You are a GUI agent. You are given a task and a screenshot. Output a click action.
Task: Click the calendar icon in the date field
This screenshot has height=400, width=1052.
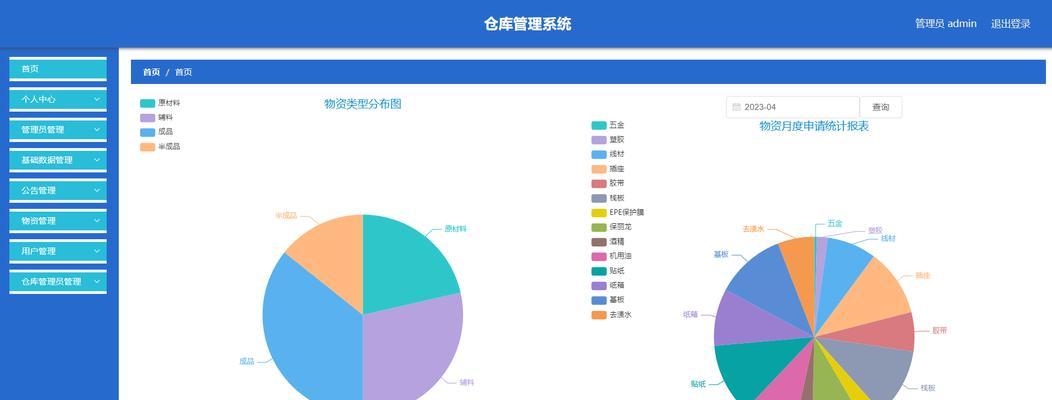point(737,107)
